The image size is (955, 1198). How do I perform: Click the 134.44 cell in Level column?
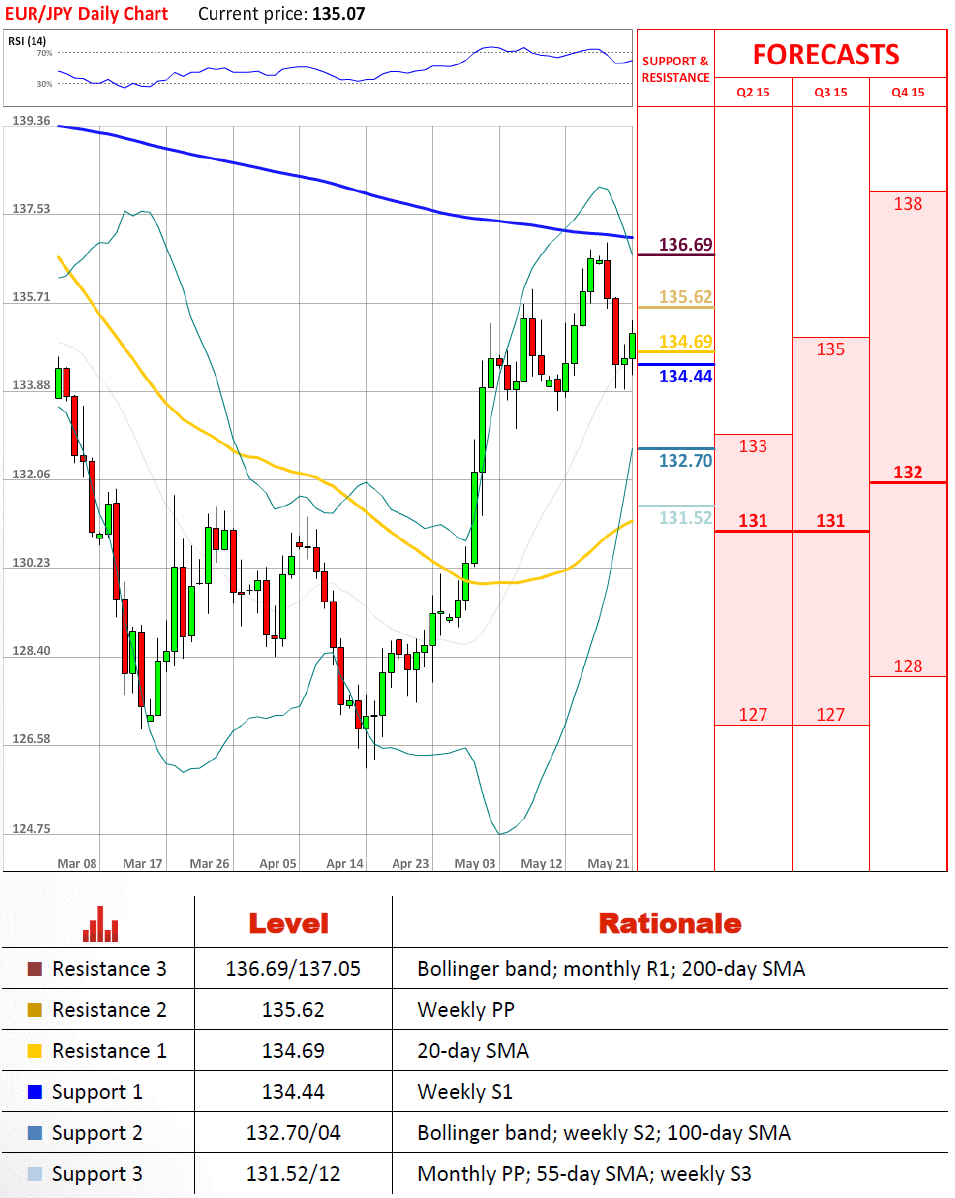click(293, 1092)
